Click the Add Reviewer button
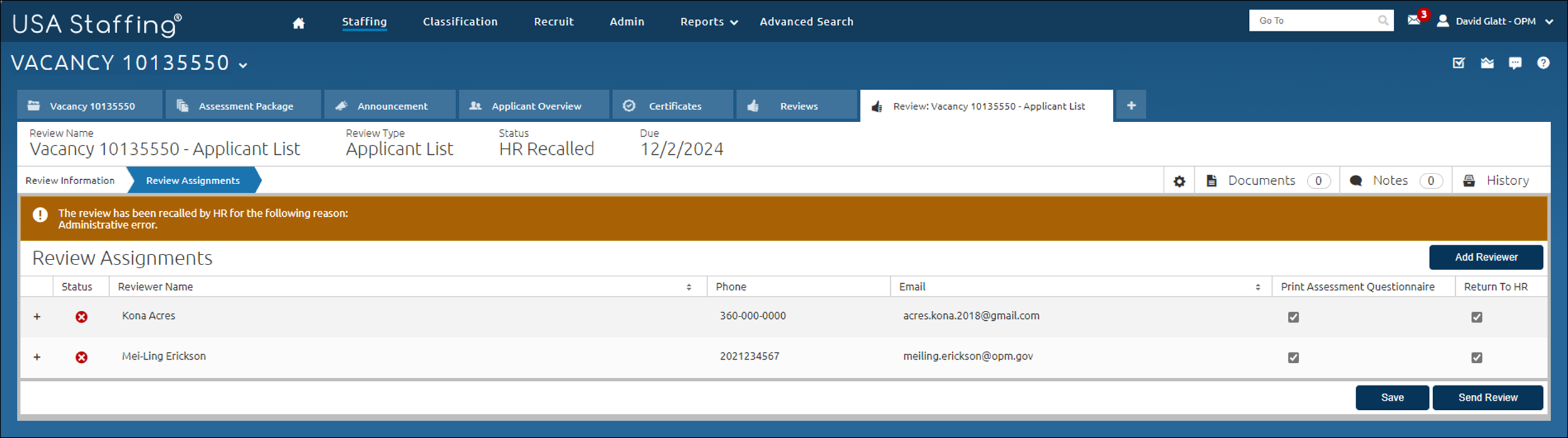 (x=1486, y=258)
